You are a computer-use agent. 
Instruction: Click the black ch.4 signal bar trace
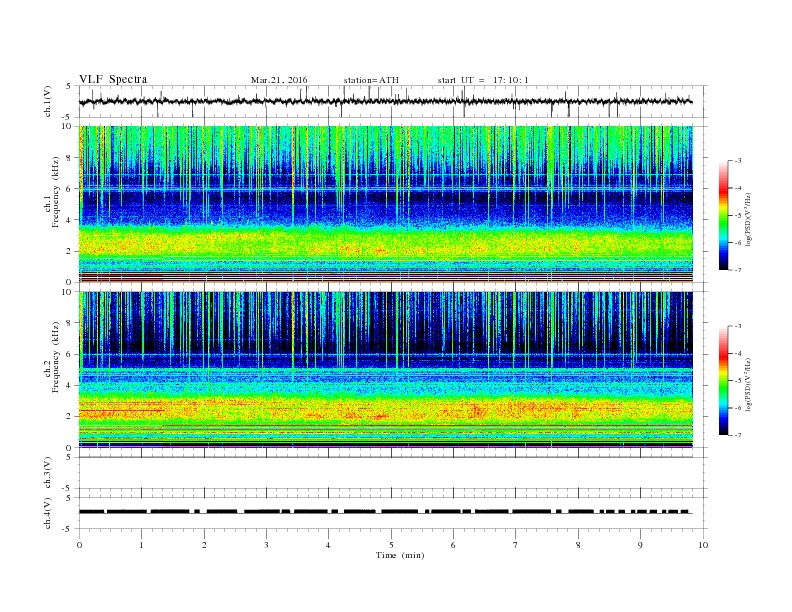pos(385,512)
